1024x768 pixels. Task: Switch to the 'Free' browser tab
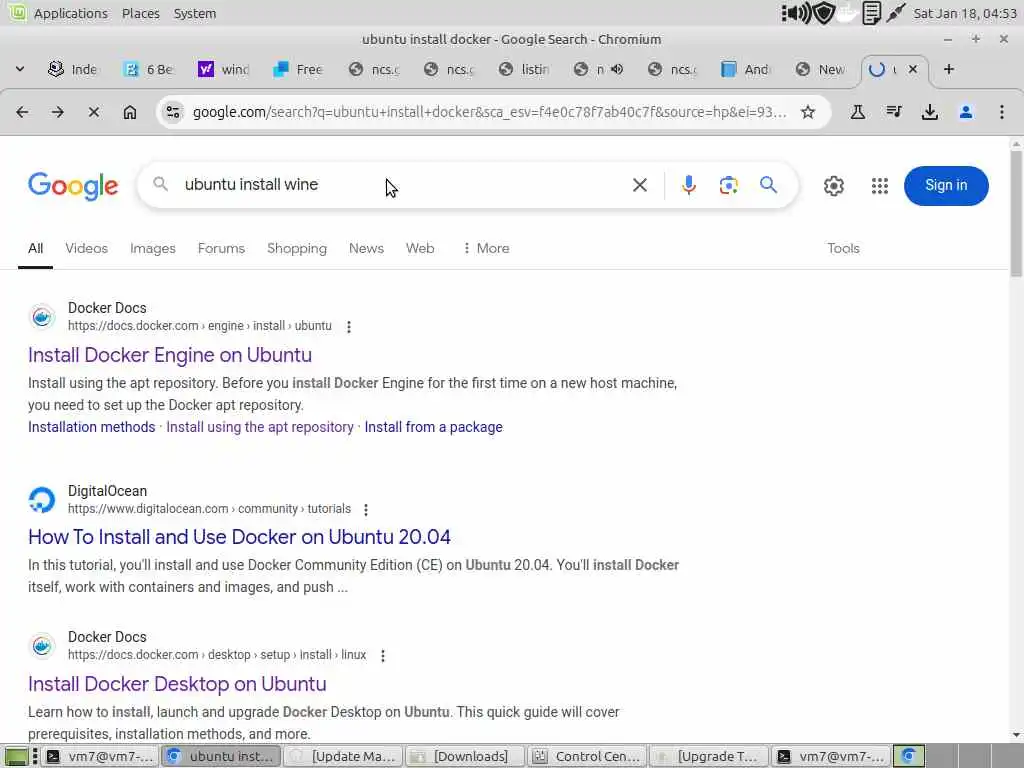pos(298,69)
